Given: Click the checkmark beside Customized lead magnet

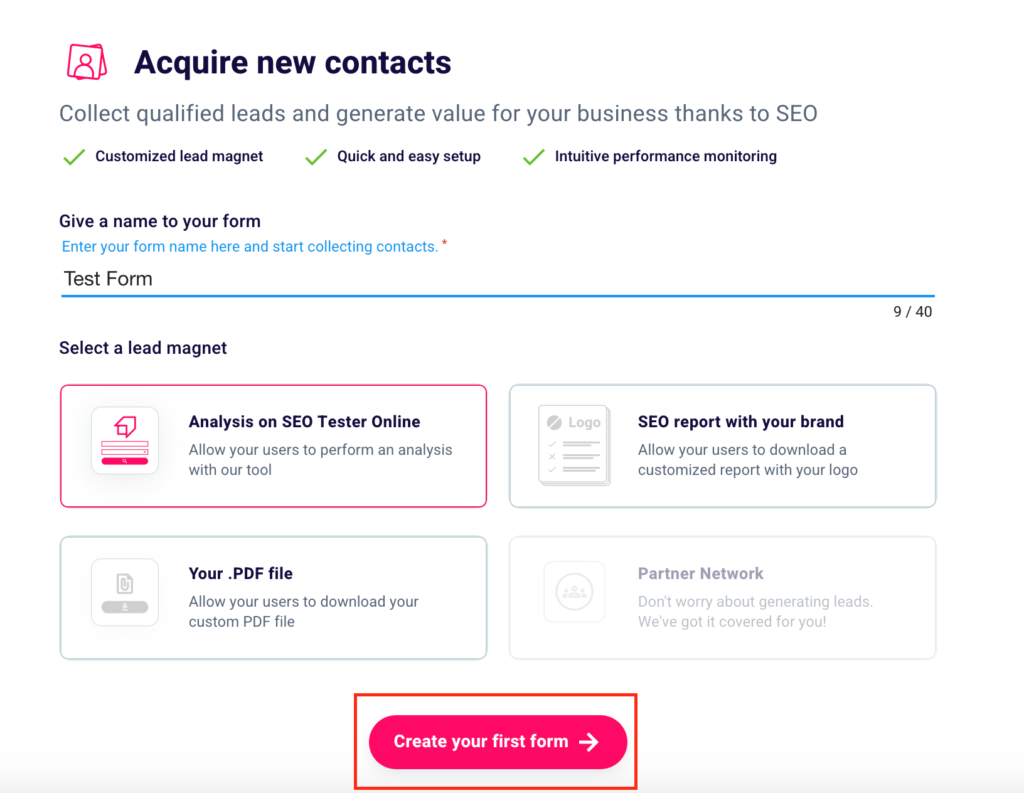Looking at the screenshot, I should point(74,157).
